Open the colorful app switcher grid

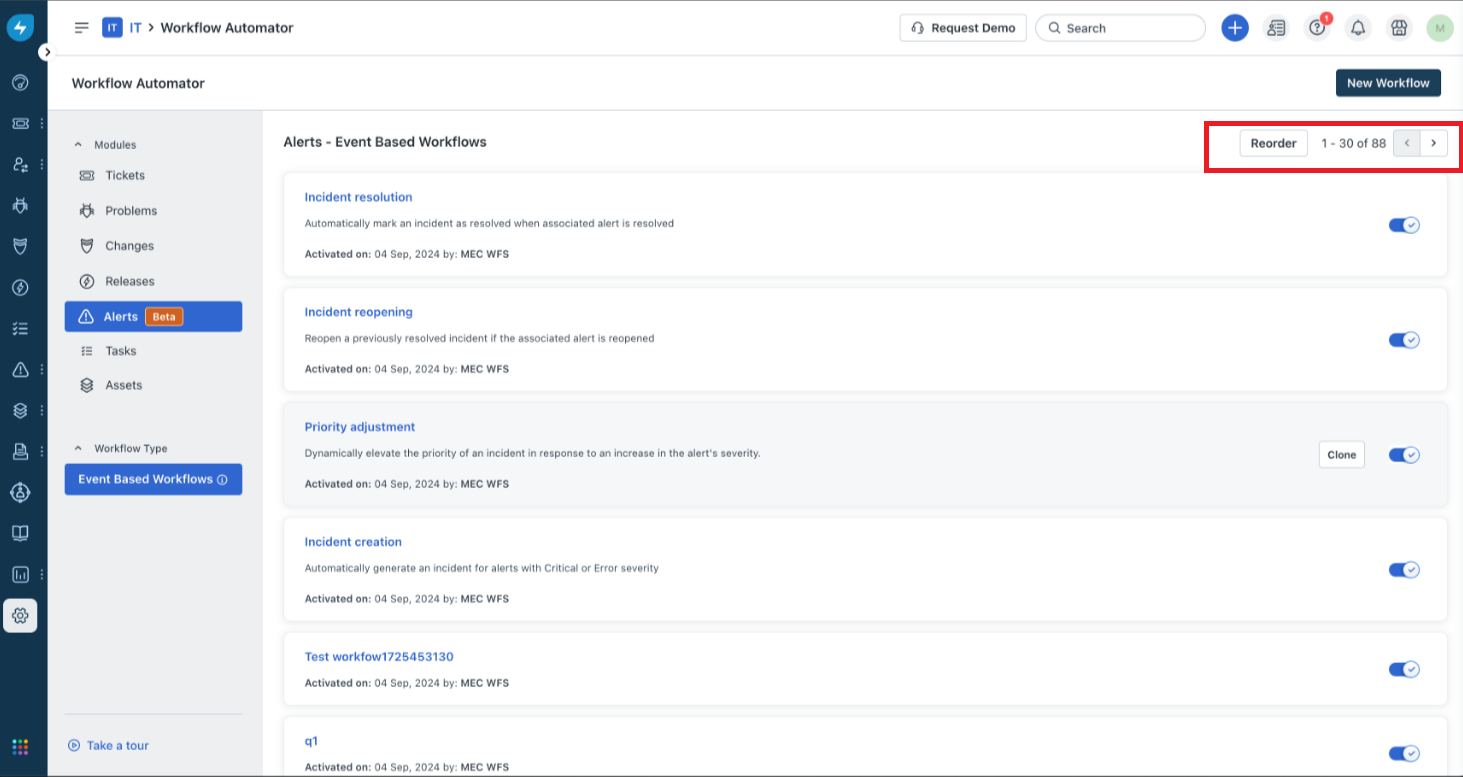pyautogui.click(x=20, y=747)
